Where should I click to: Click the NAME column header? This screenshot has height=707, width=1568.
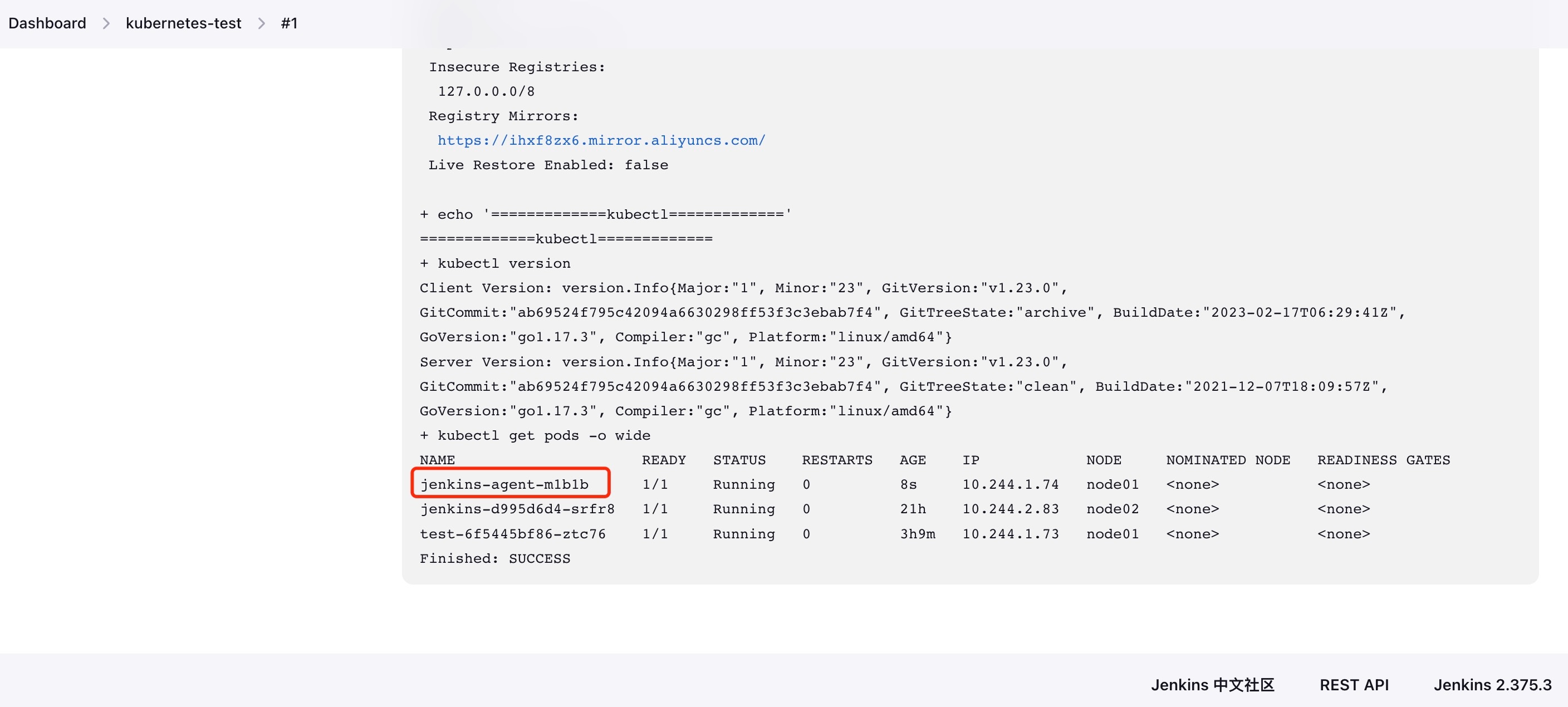[437, 460]
